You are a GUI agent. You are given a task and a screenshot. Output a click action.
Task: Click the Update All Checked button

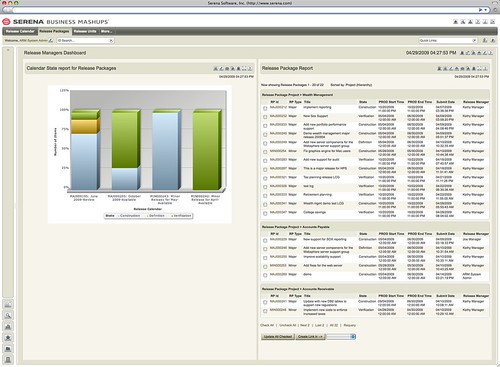tap(278, 337)
